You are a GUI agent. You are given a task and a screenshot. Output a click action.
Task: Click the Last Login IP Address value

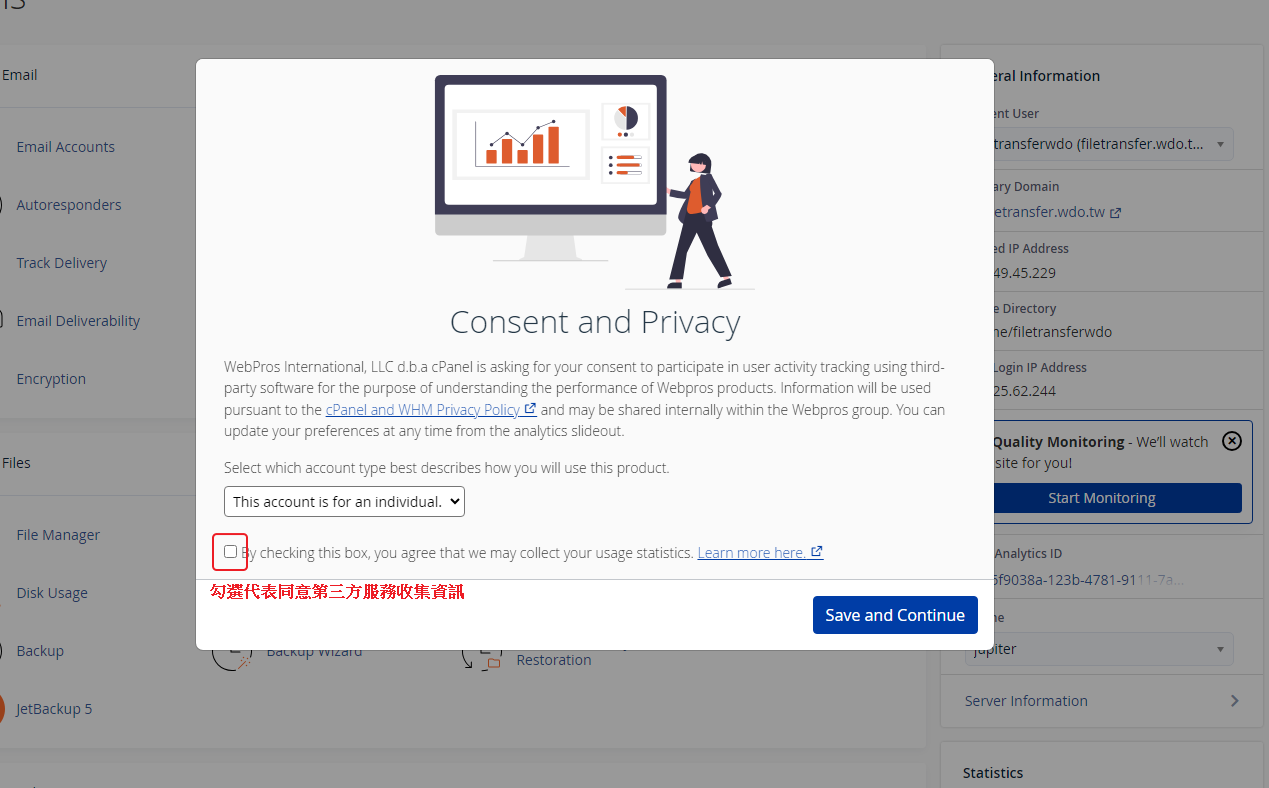(x=1025, y=391)
